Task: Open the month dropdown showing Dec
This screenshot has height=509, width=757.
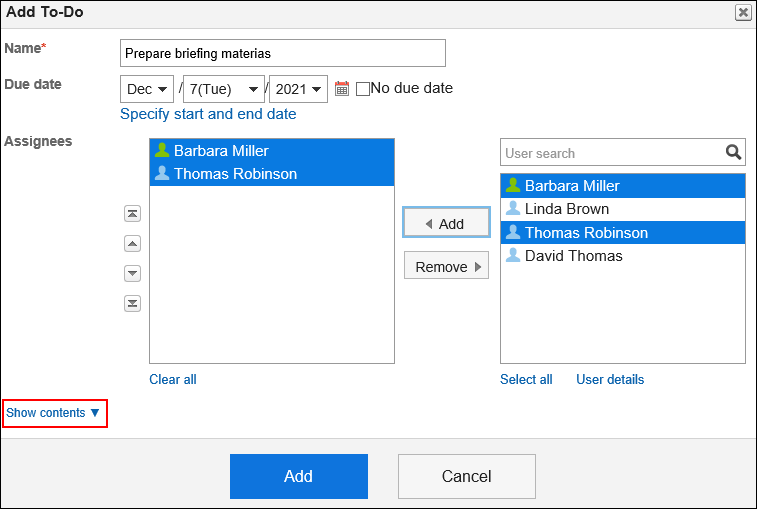Action: (x=147, y=89)
